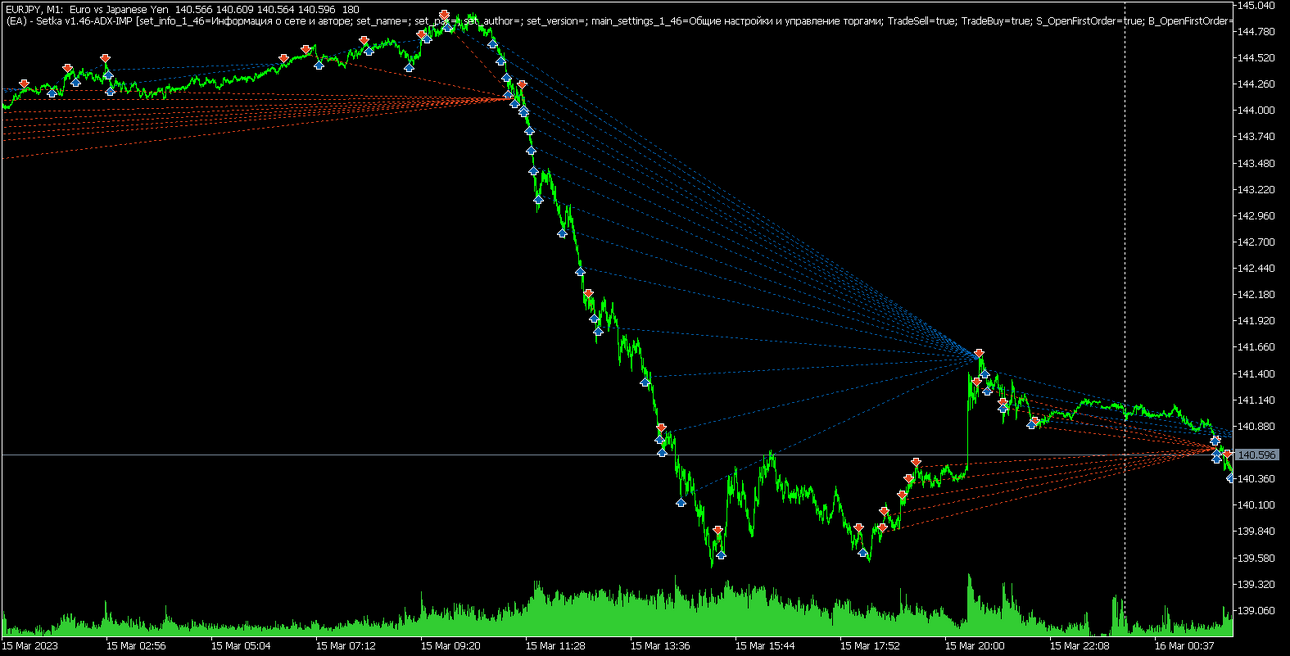The width and height of the screenshot is (1290, 656).
Task: Click the 143.480 price axis label
Action: [x=1257, y=163]
